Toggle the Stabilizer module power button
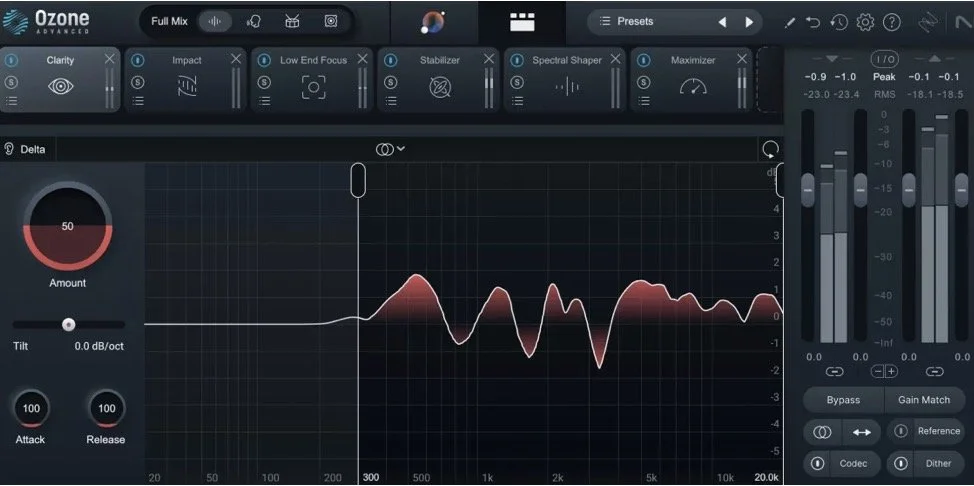The image size is (974, 486). click(x=391, y=60)
